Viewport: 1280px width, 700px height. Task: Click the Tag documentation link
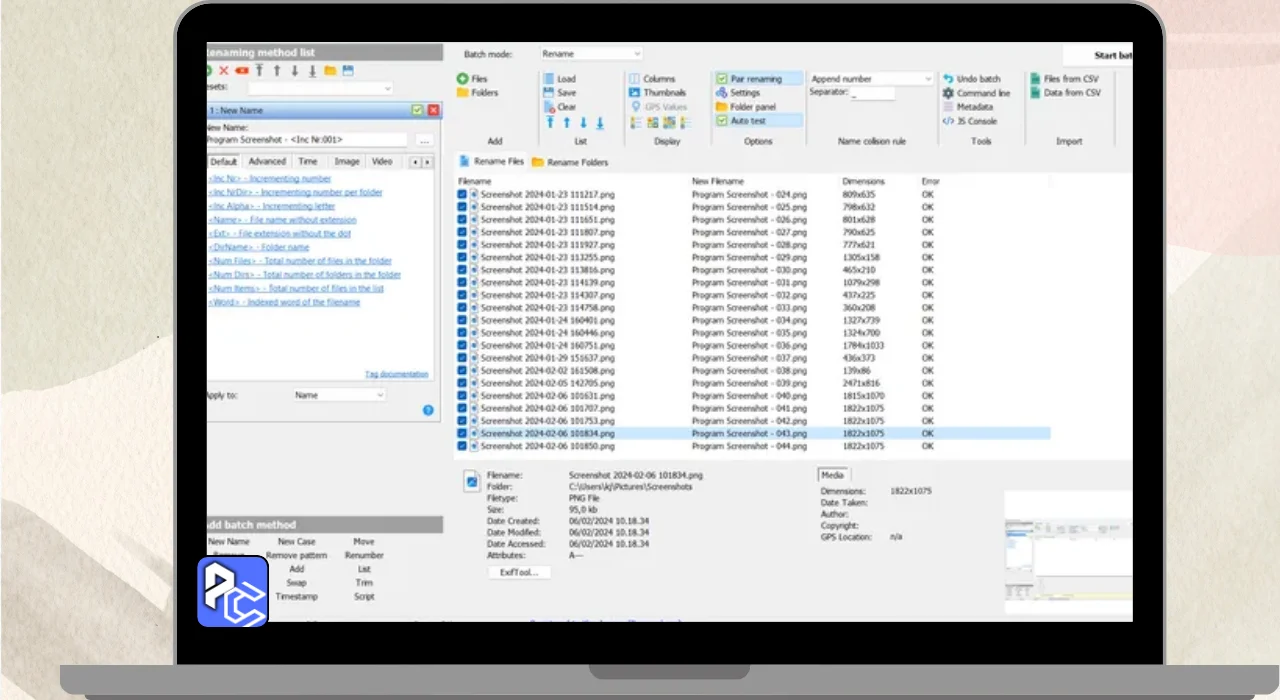[x=396, y=375]
